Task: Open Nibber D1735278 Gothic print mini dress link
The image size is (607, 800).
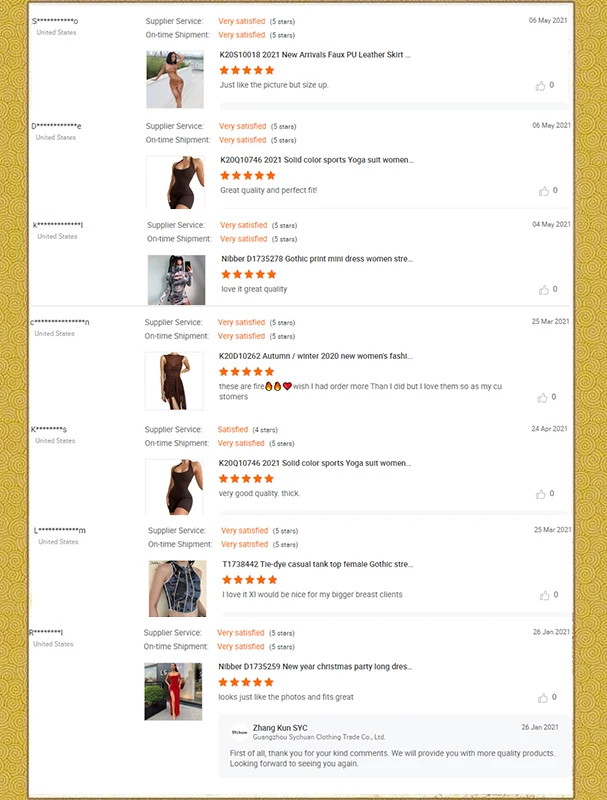Action: (x=317, y=259)
